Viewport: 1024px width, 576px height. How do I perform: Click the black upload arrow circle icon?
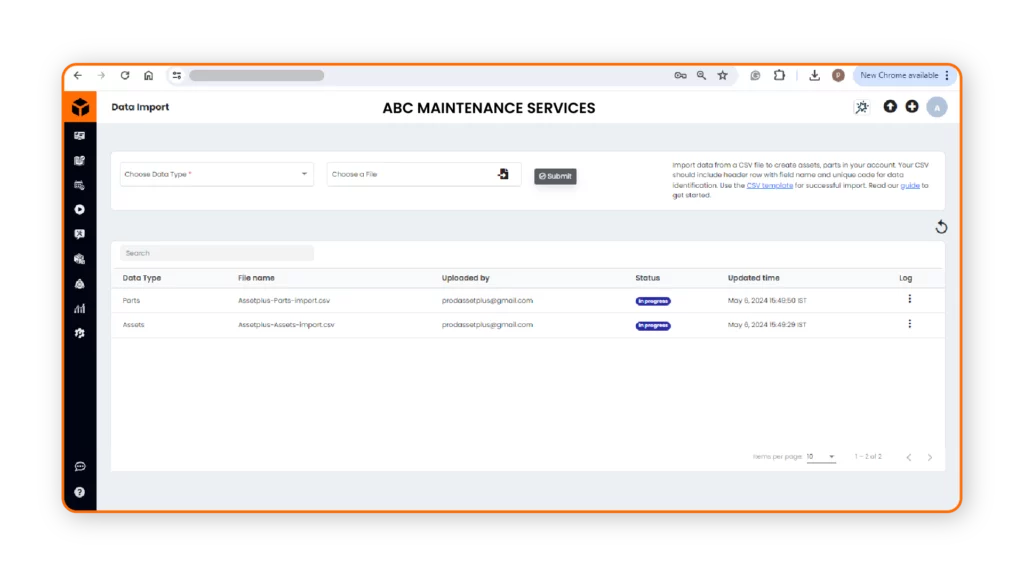point(890,106)
